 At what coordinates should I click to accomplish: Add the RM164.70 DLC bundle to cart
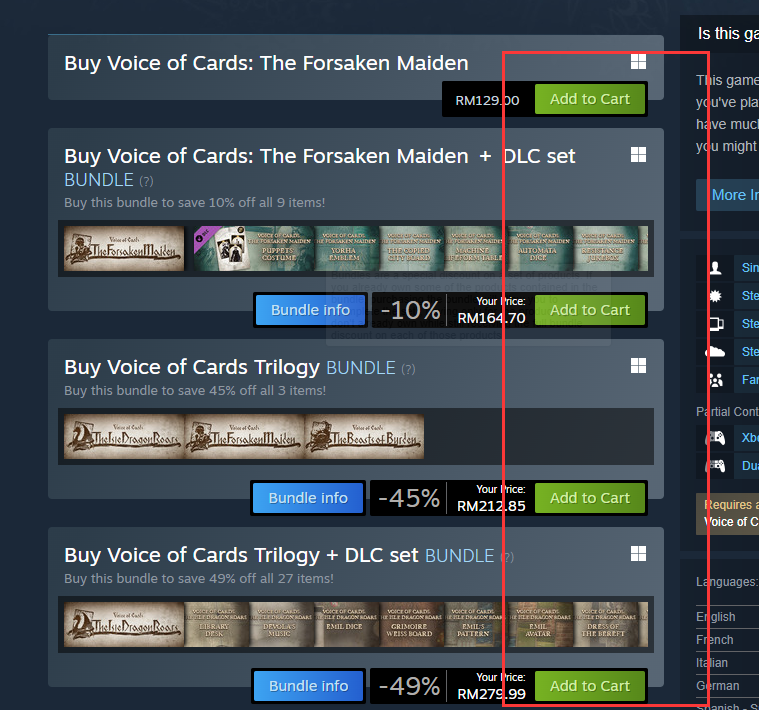(590, 310)
